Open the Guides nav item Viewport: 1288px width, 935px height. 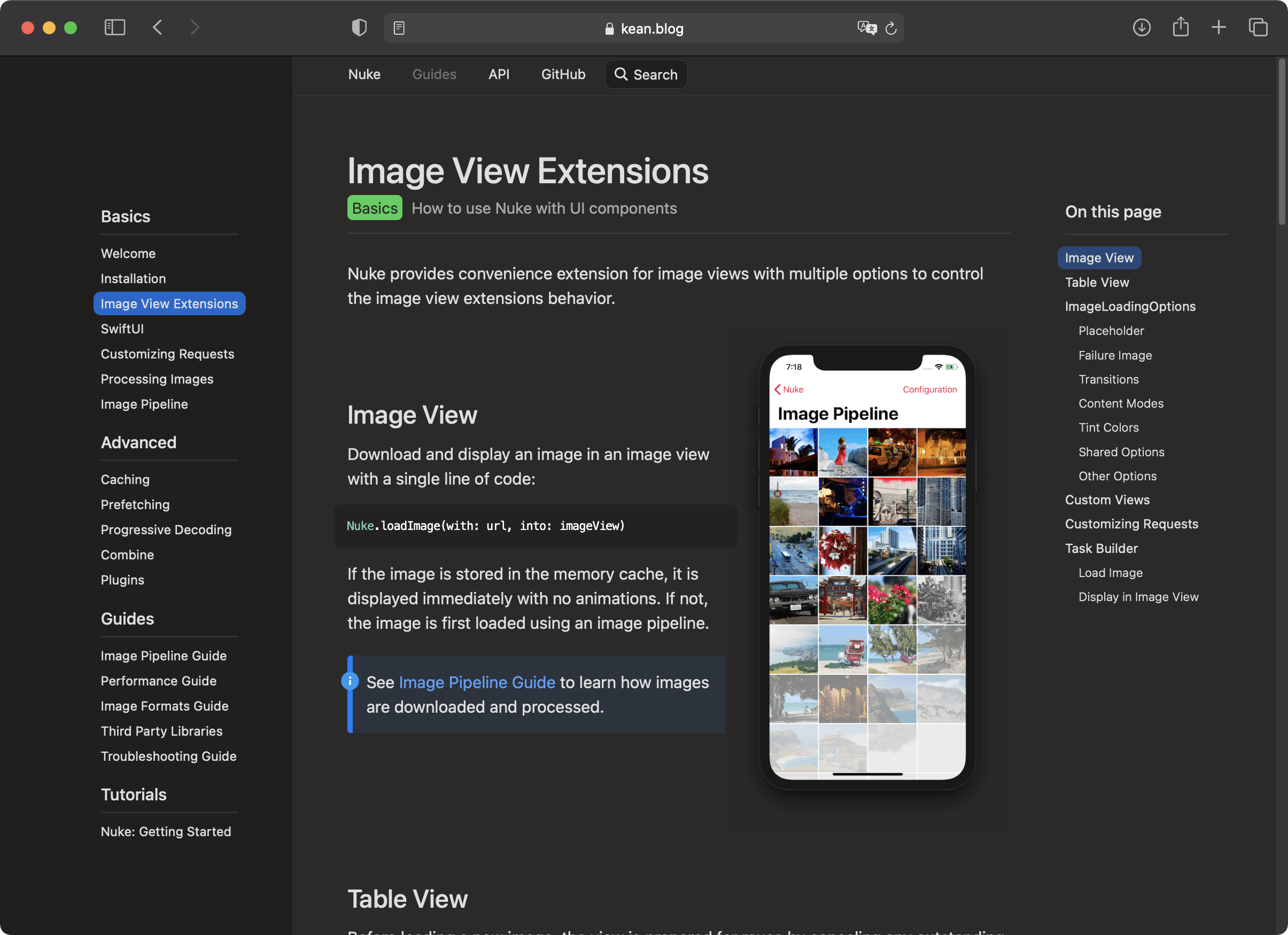click(x=434, y=74)
